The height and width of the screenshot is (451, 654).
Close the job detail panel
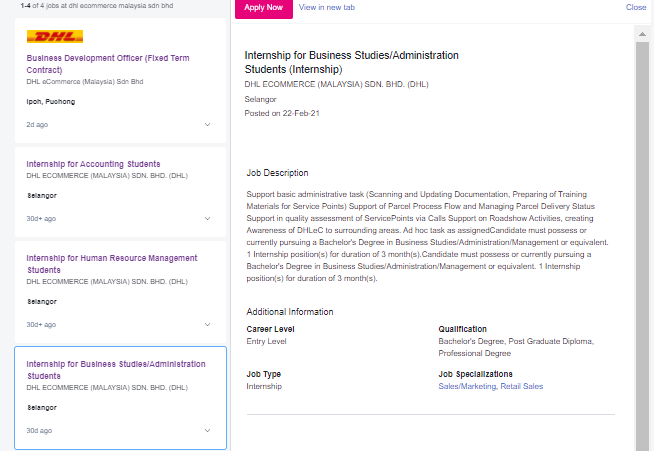point(636,8)
